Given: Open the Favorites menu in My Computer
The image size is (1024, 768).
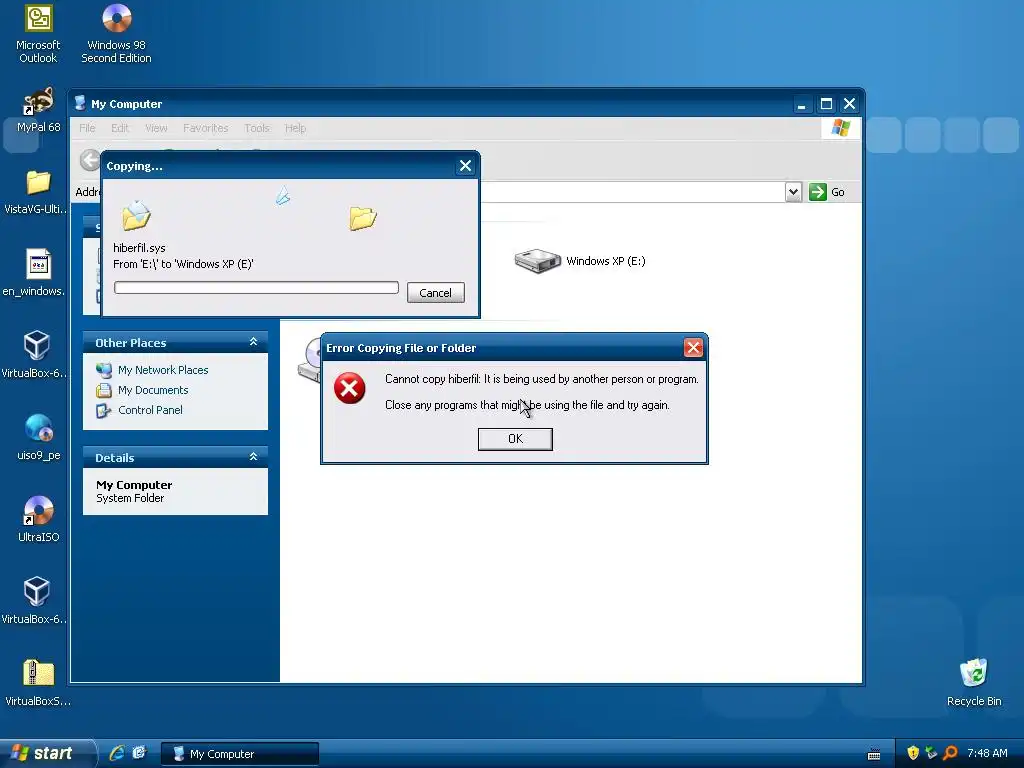Looking at the screenshot, I should pyautogui.click(x=206, y=128).
